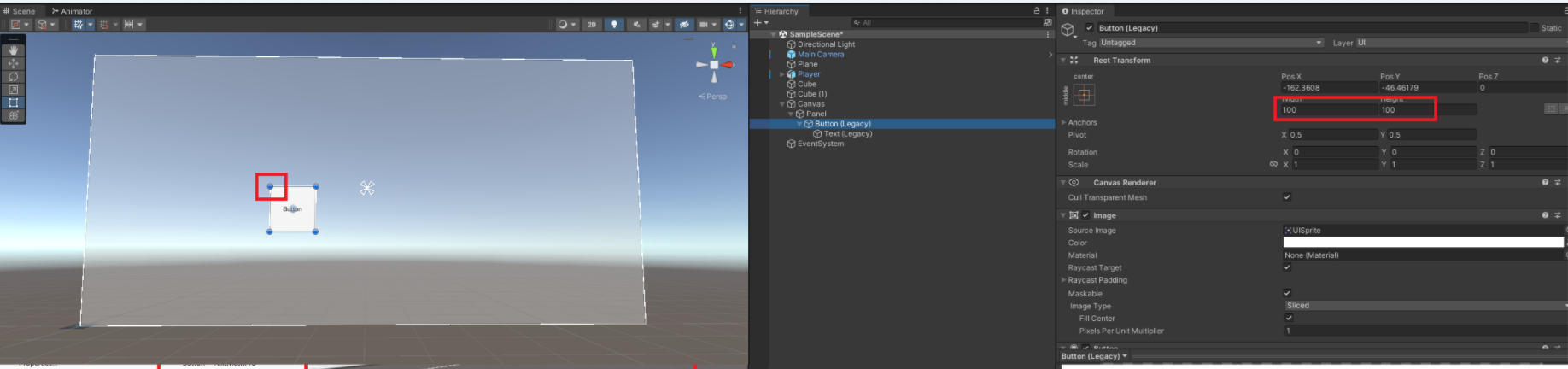Toggle grid visibility icon

click(x=78, y=25)
